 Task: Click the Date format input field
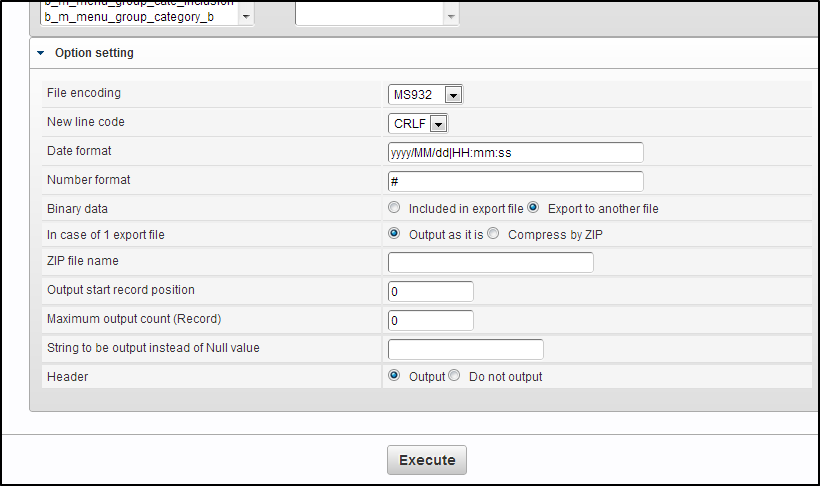tap(515, 152)
